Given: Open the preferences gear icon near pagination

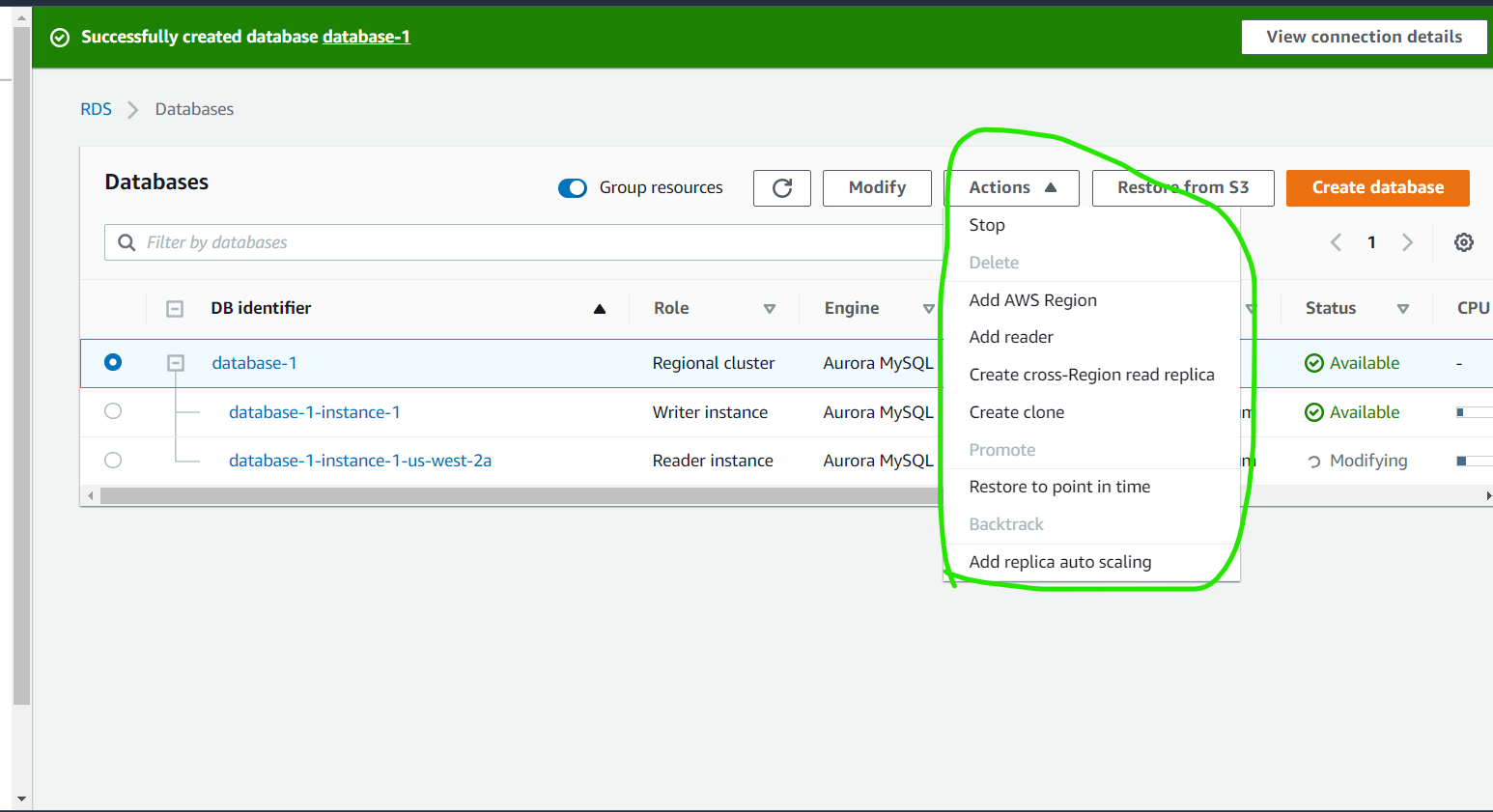Looking at the screenshot, I should coord(1463,241).
